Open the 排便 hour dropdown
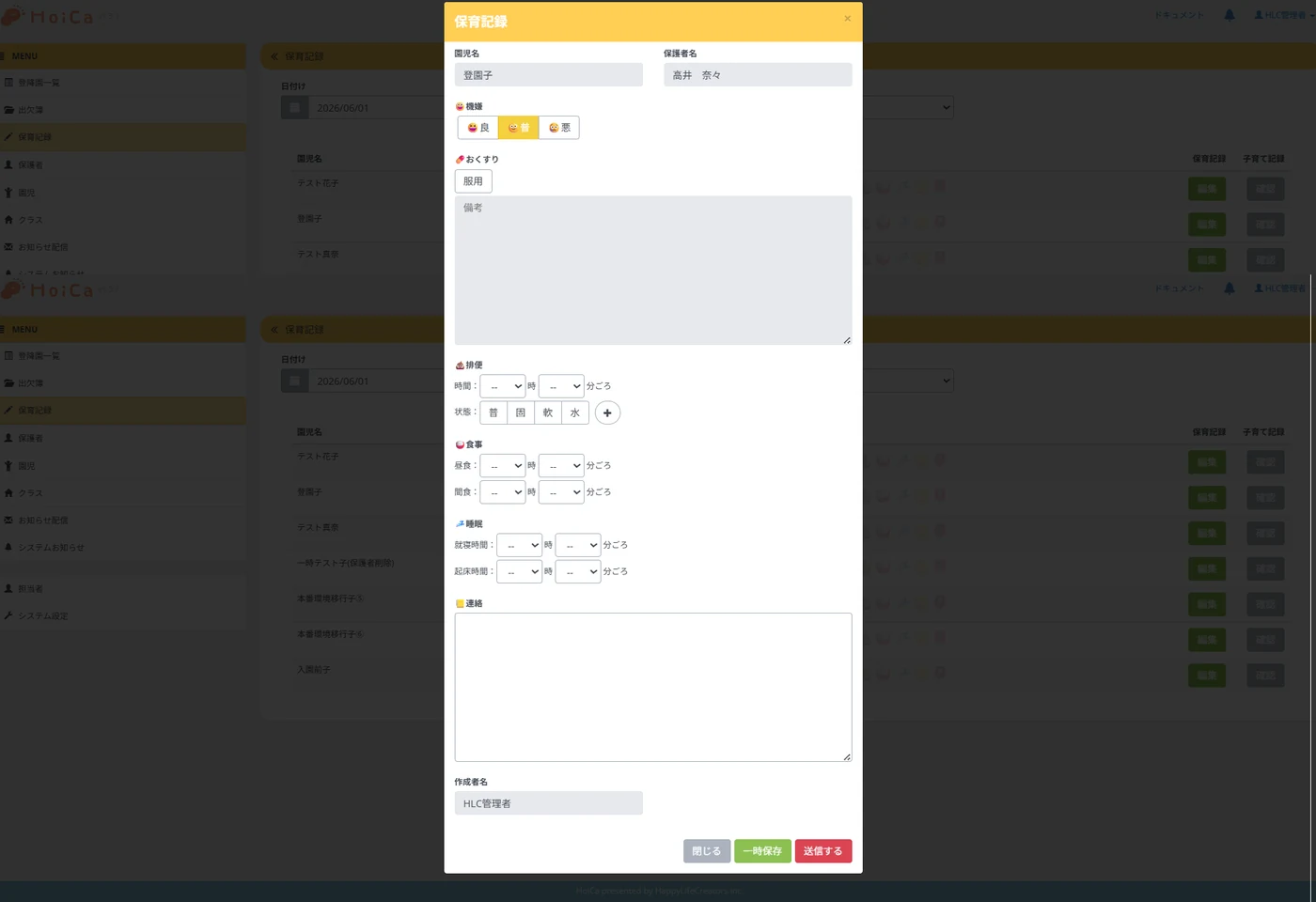1316x902 pixels. click(x=502, y=386)
